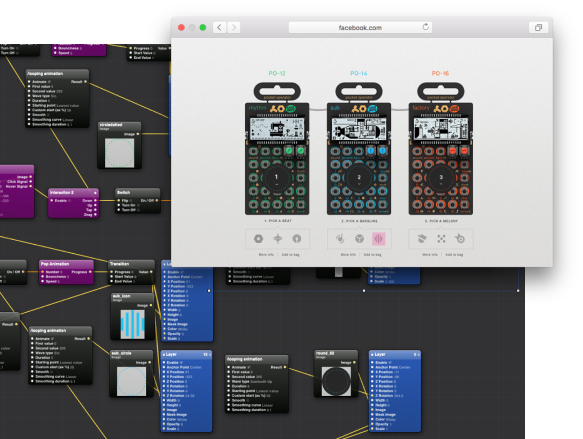
Task: Click the Drag output port on Interaction 2
Action: pos(96,215)
